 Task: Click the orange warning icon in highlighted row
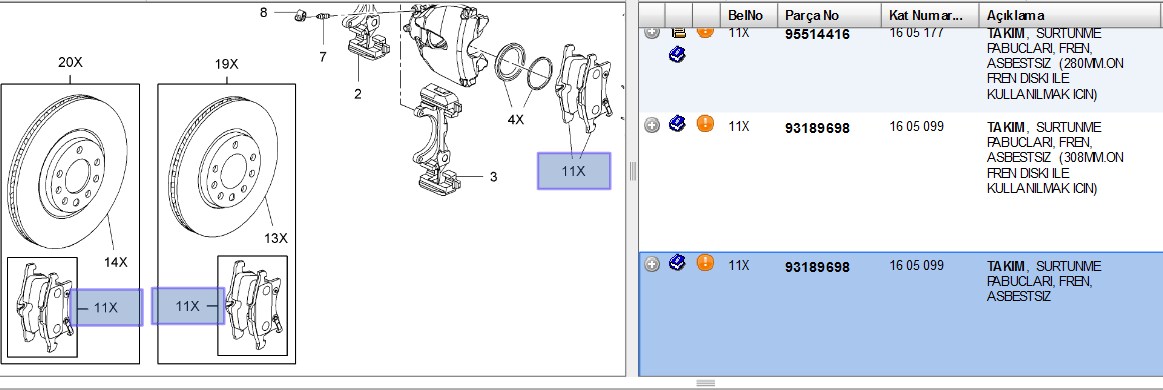point(705,262)
